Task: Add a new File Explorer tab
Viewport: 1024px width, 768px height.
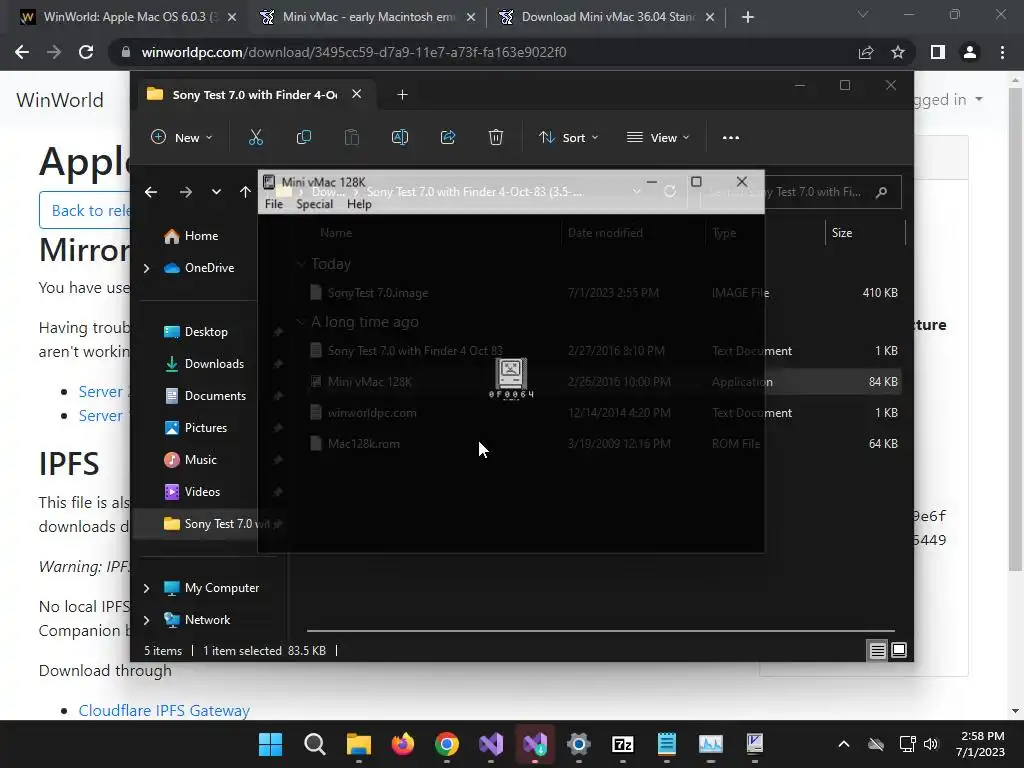Action: tap(402, 95)
